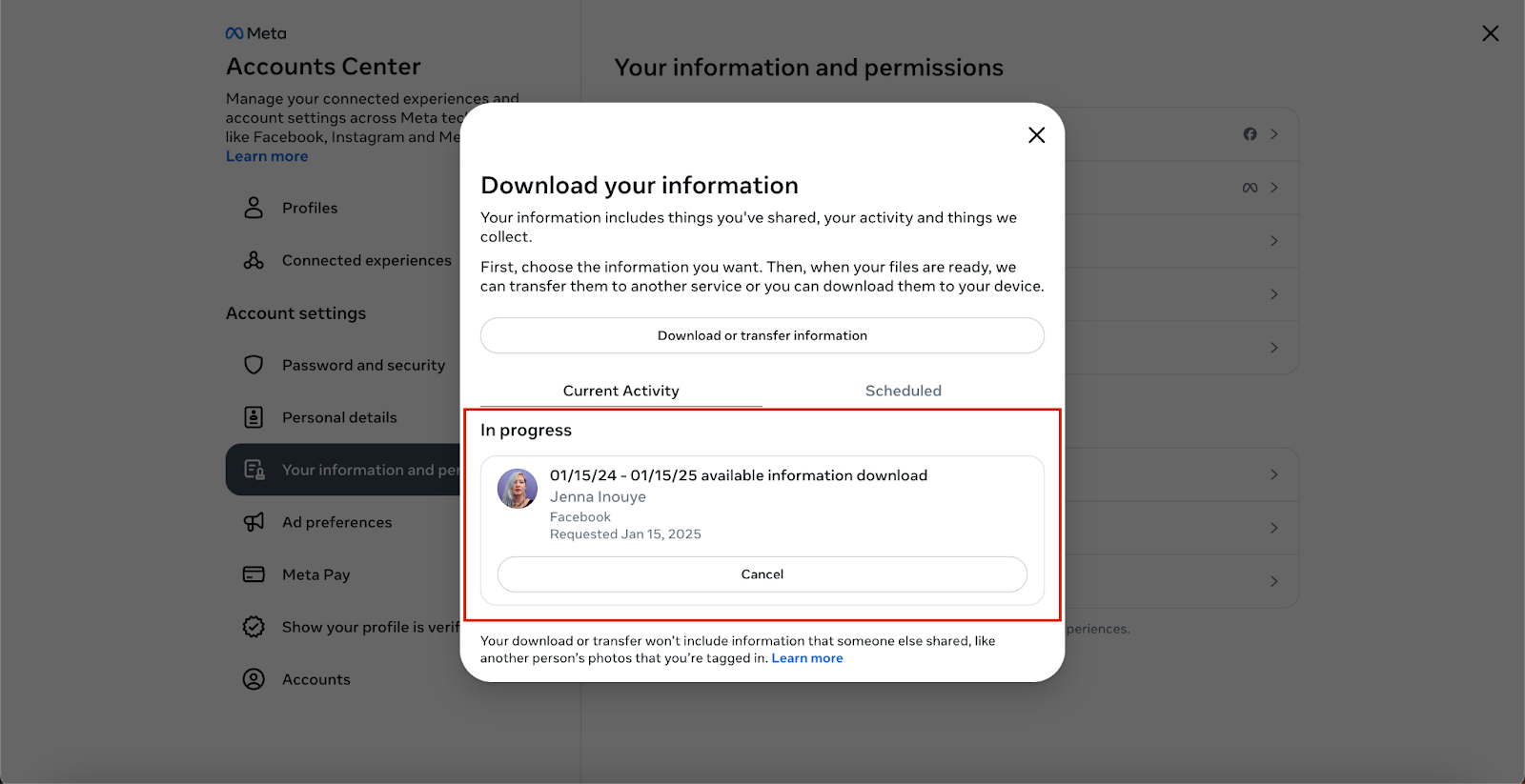
Task: Open Ad preferences in the sidebar
Action: pyautogui.click(x=343, y=522)
